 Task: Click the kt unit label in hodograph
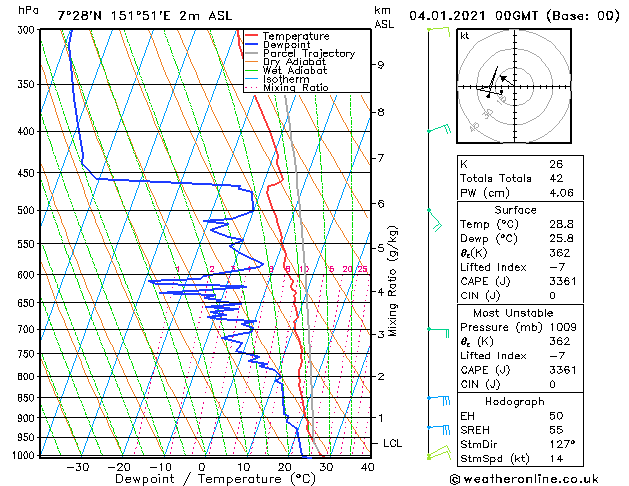(x=465, y=36)
